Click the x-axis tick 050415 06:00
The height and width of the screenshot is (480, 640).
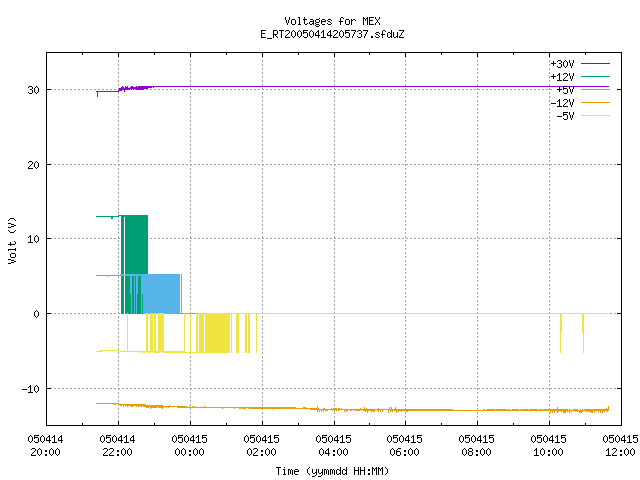pos(404,446)
